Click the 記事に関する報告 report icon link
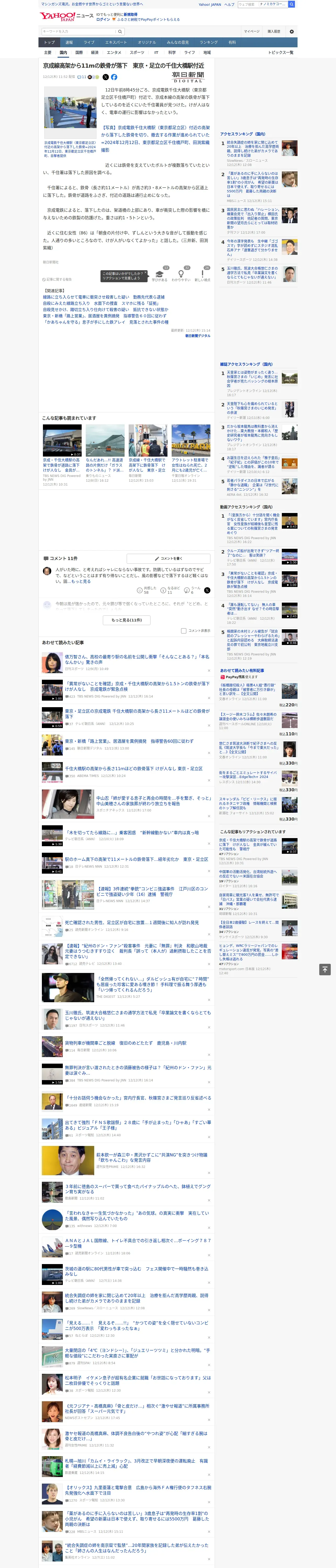 click(57, 279)
